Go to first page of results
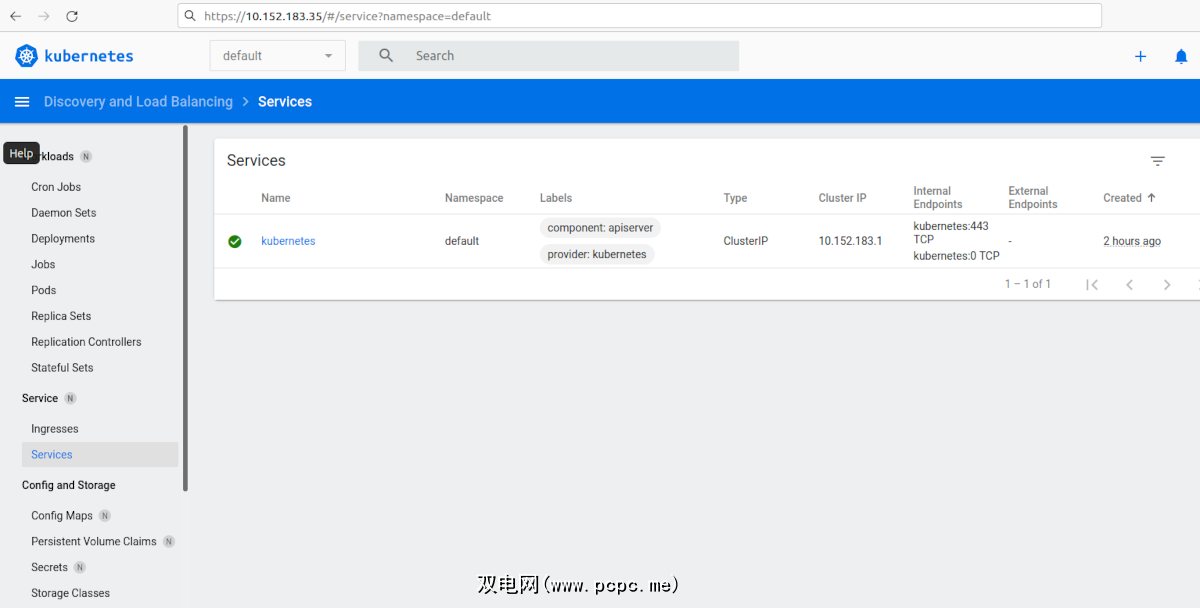The image size is (1200, 608). [1092, 285]
